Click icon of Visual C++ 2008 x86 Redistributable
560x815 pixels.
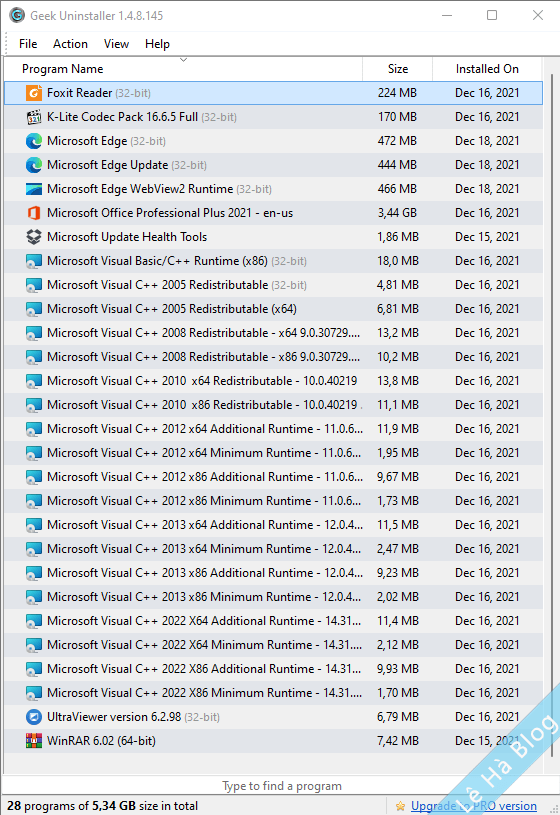click(34, 357)
